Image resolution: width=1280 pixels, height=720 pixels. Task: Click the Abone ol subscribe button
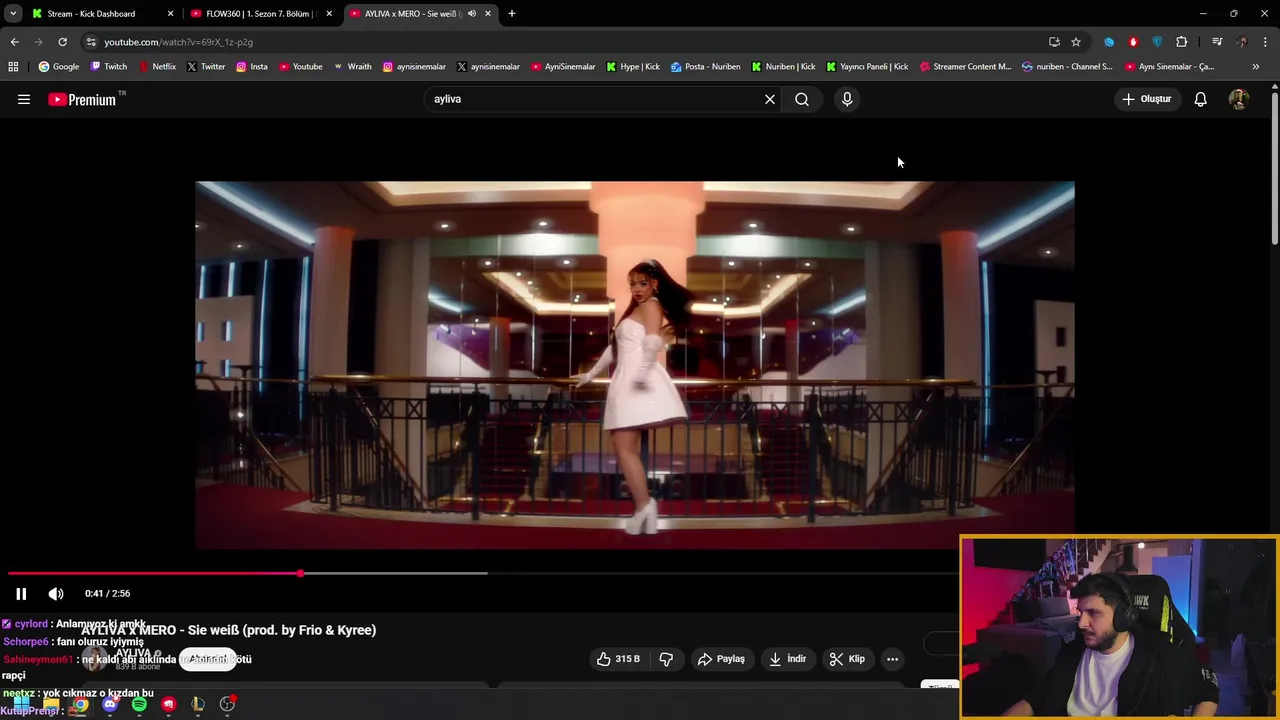(x=208, y=659)
